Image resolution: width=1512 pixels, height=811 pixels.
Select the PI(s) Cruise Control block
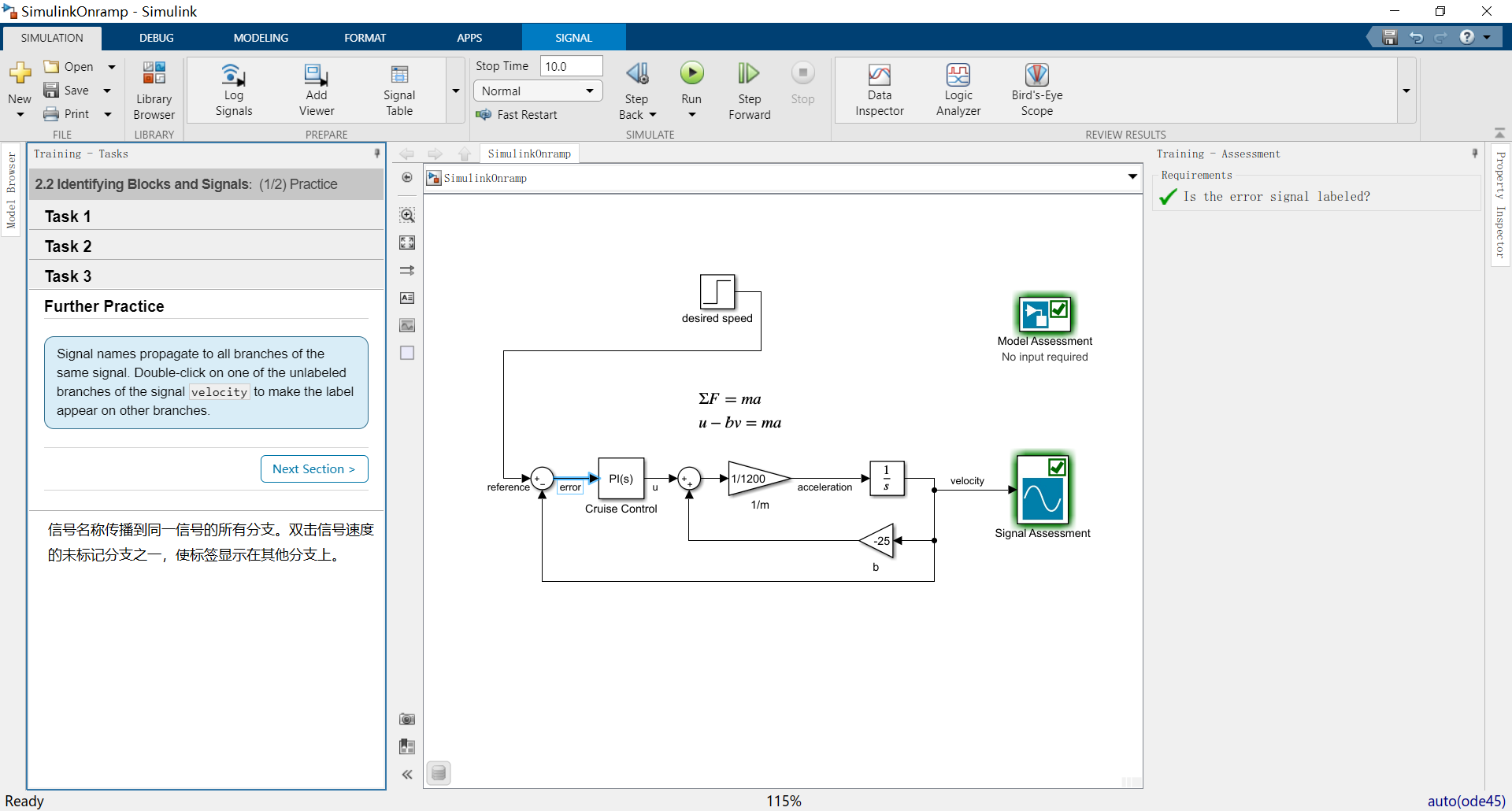point(621,479)
